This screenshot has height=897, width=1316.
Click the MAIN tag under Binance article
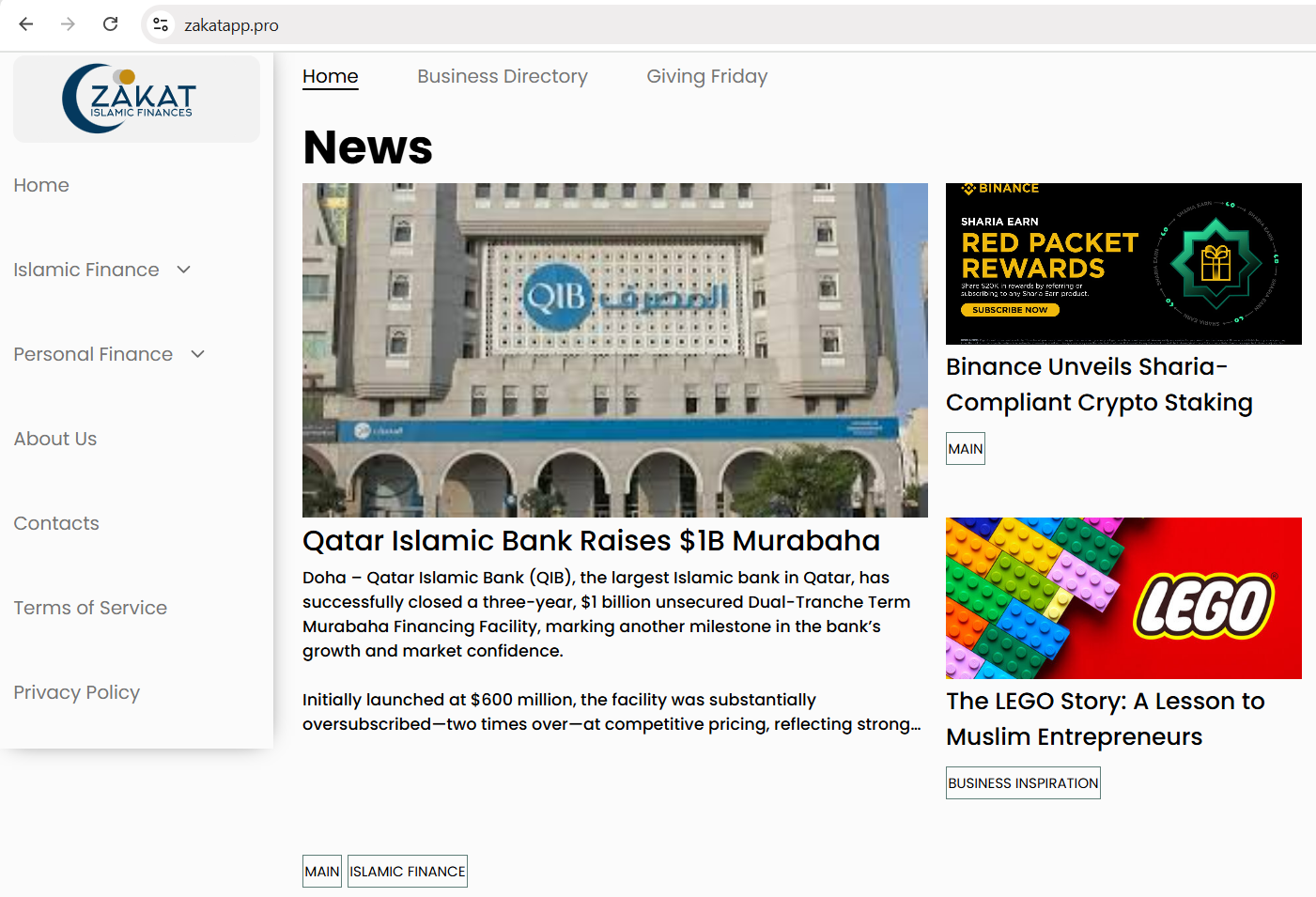[966, 449]
